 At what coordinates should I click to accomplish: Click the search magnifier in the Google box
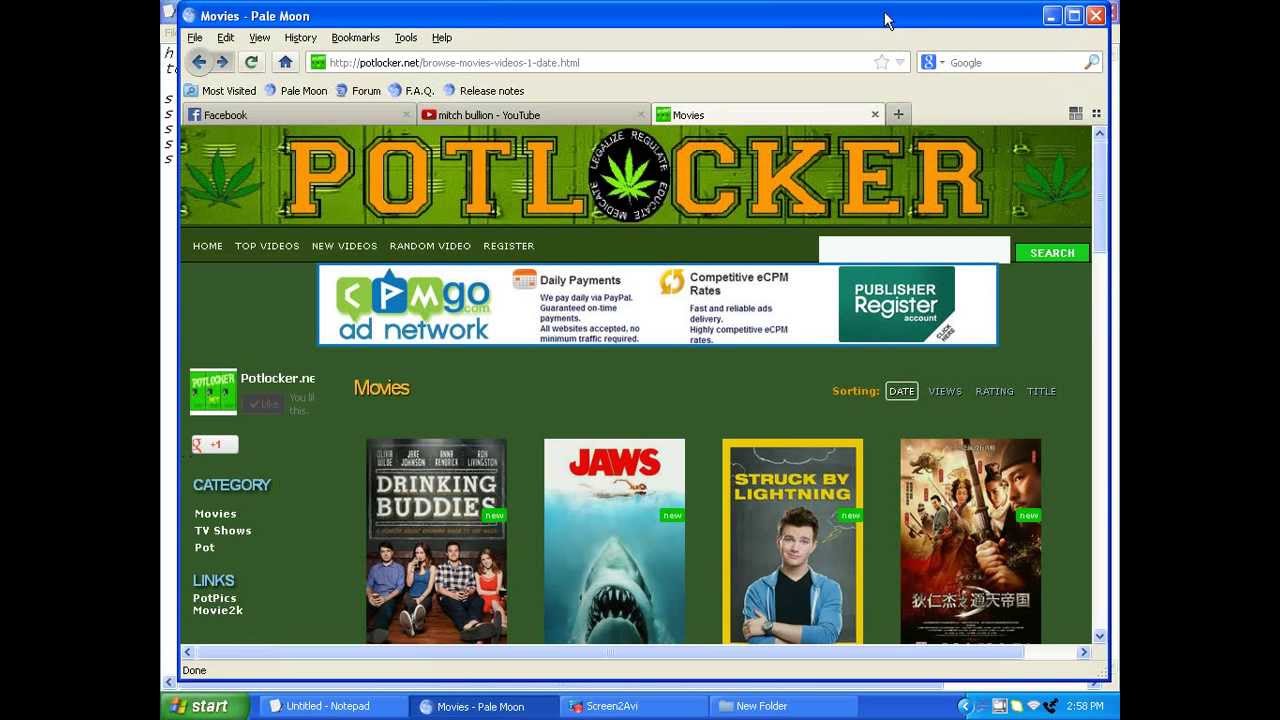coord(1091,62)
